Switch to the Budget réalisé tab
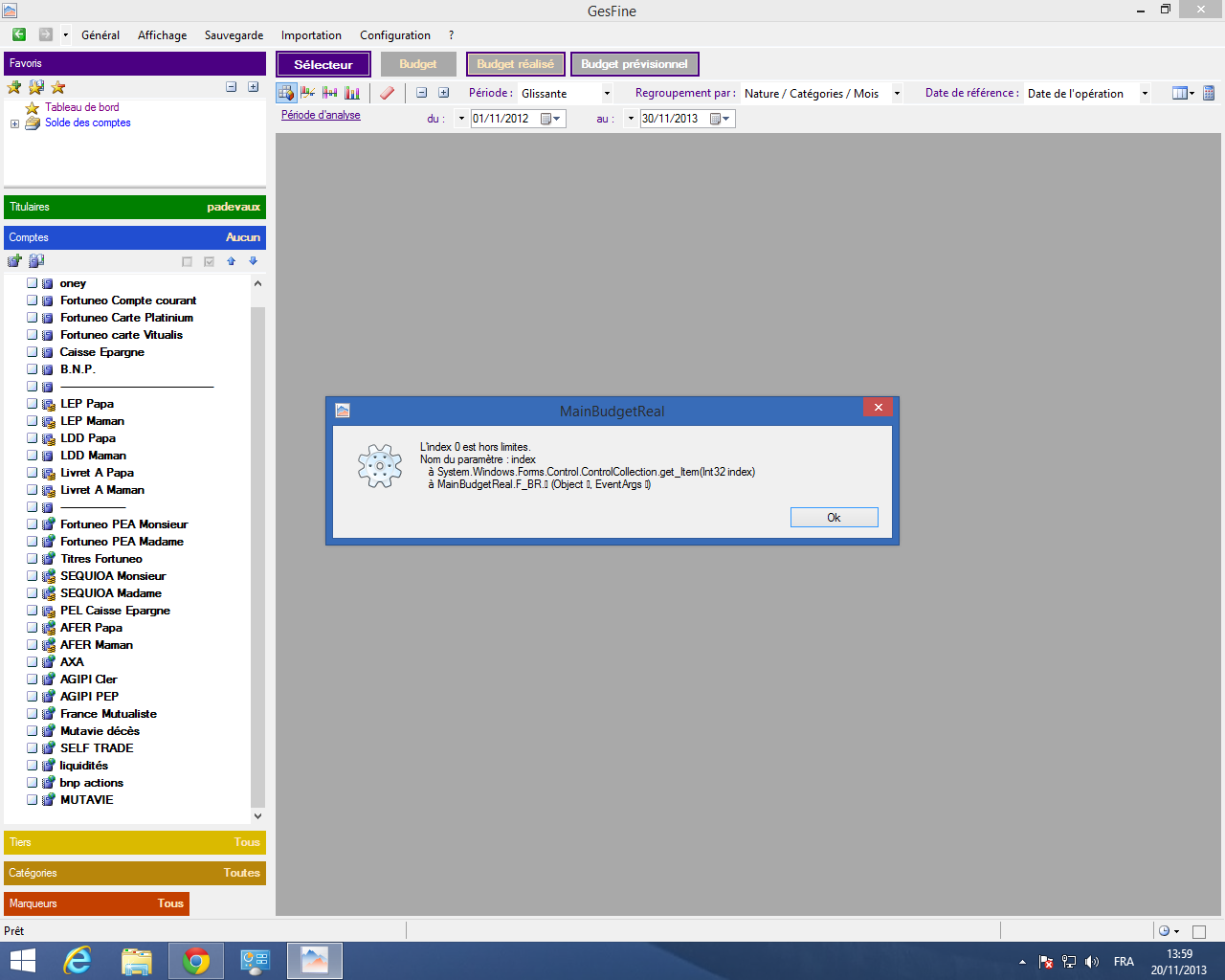Image resolution: width=1225 pixels, height=980 pixels. [515, 64]
